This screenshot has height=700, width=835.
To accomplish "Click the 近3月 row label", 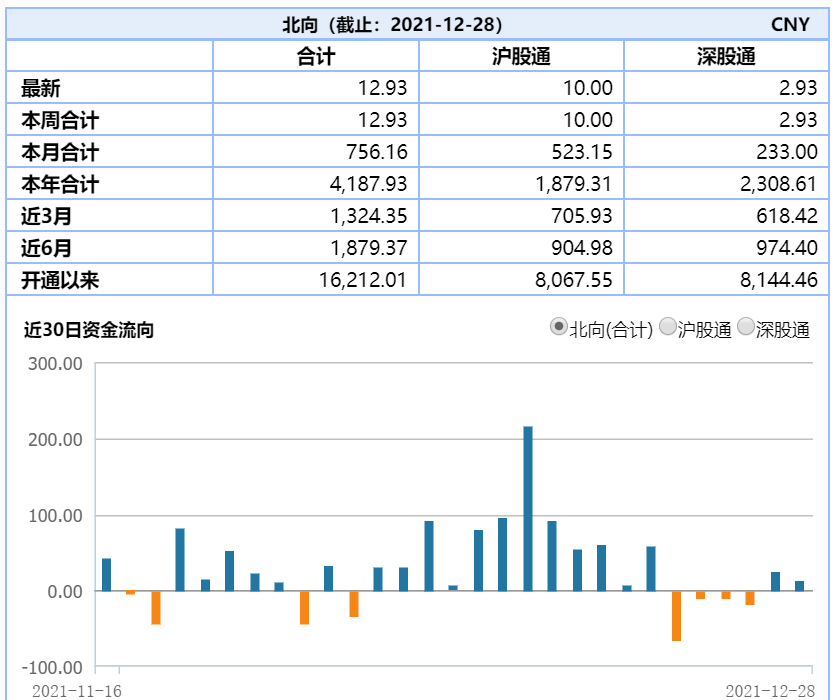I will coord(46,216).
